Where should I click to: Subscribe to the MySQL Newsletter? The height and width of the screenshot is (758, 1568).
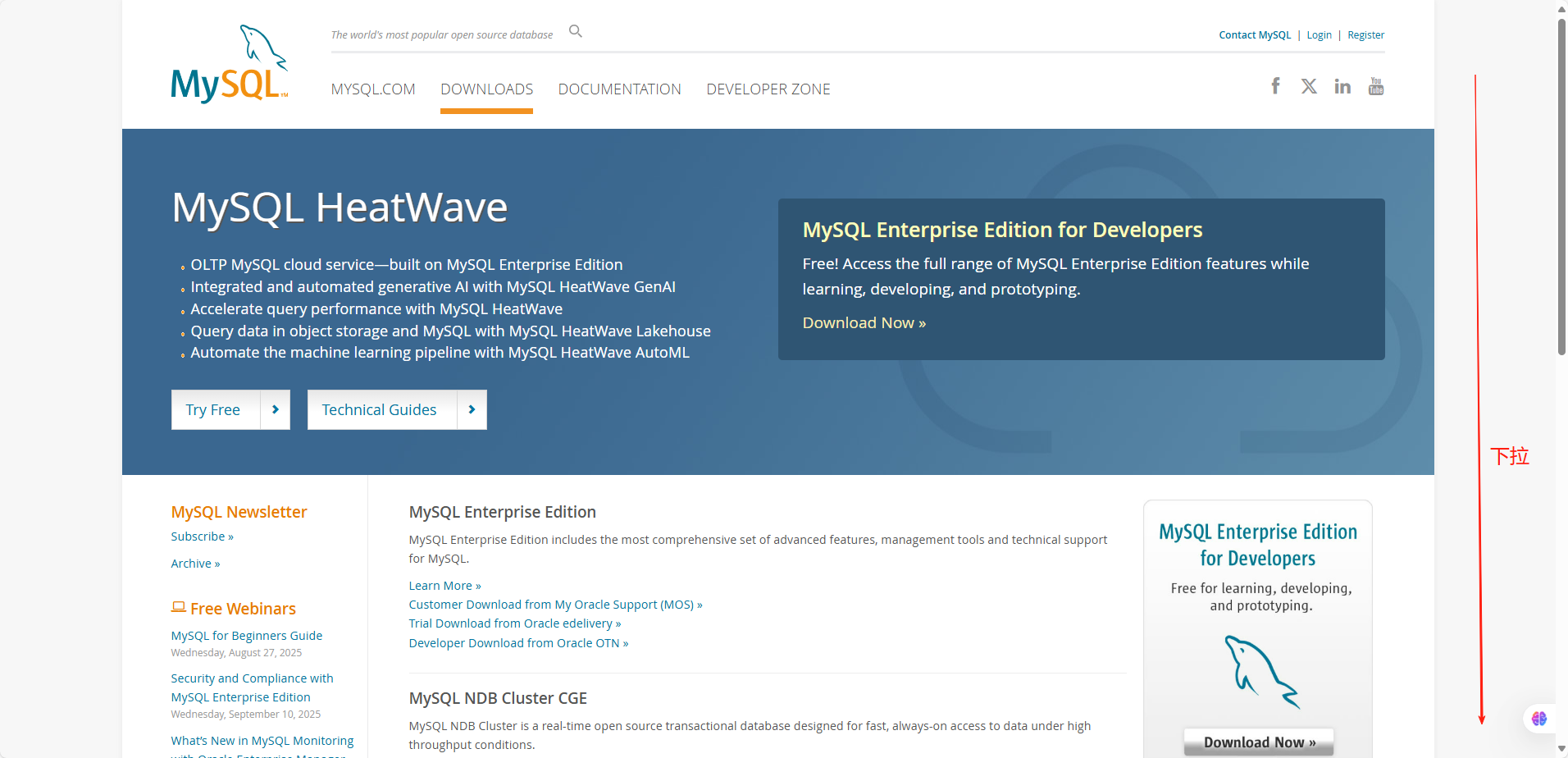pos(202,537)
